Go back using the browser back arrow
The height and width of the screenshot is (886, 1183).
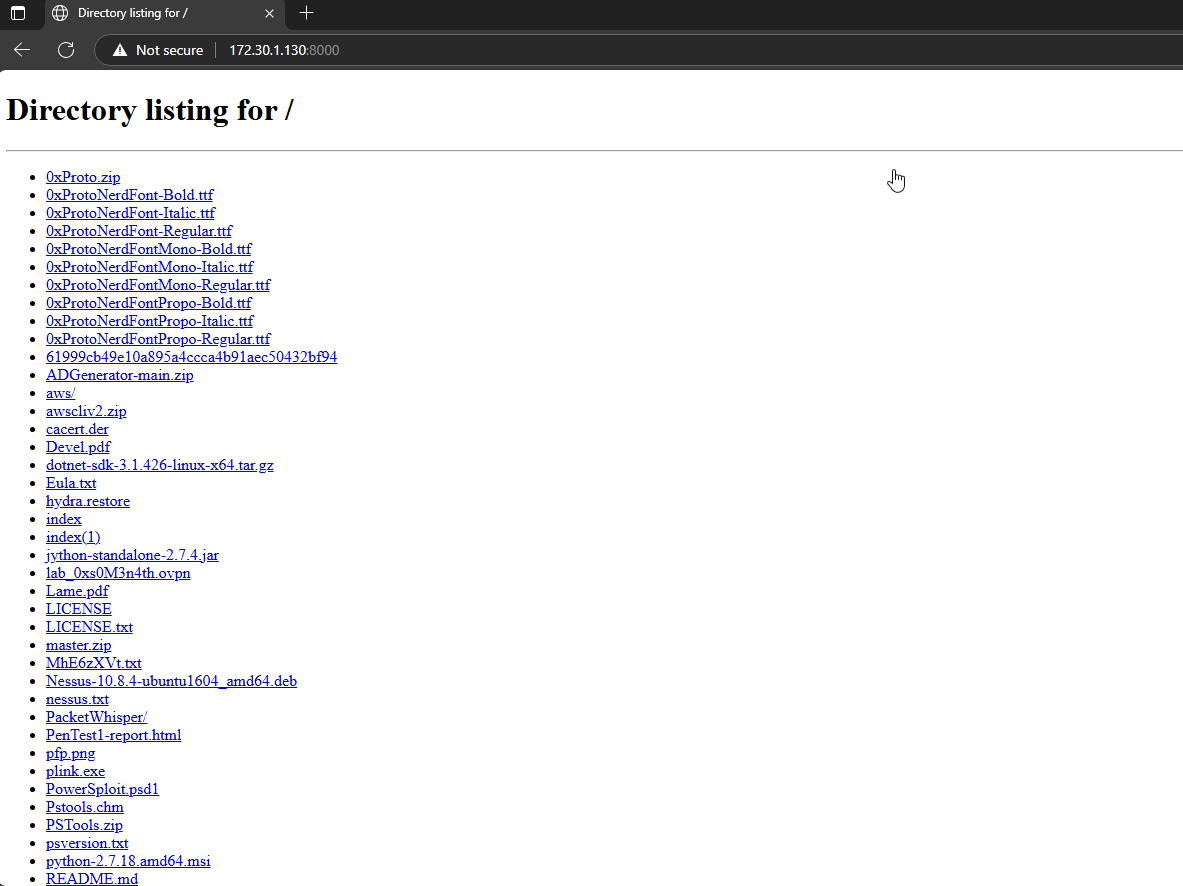(22, 50)
